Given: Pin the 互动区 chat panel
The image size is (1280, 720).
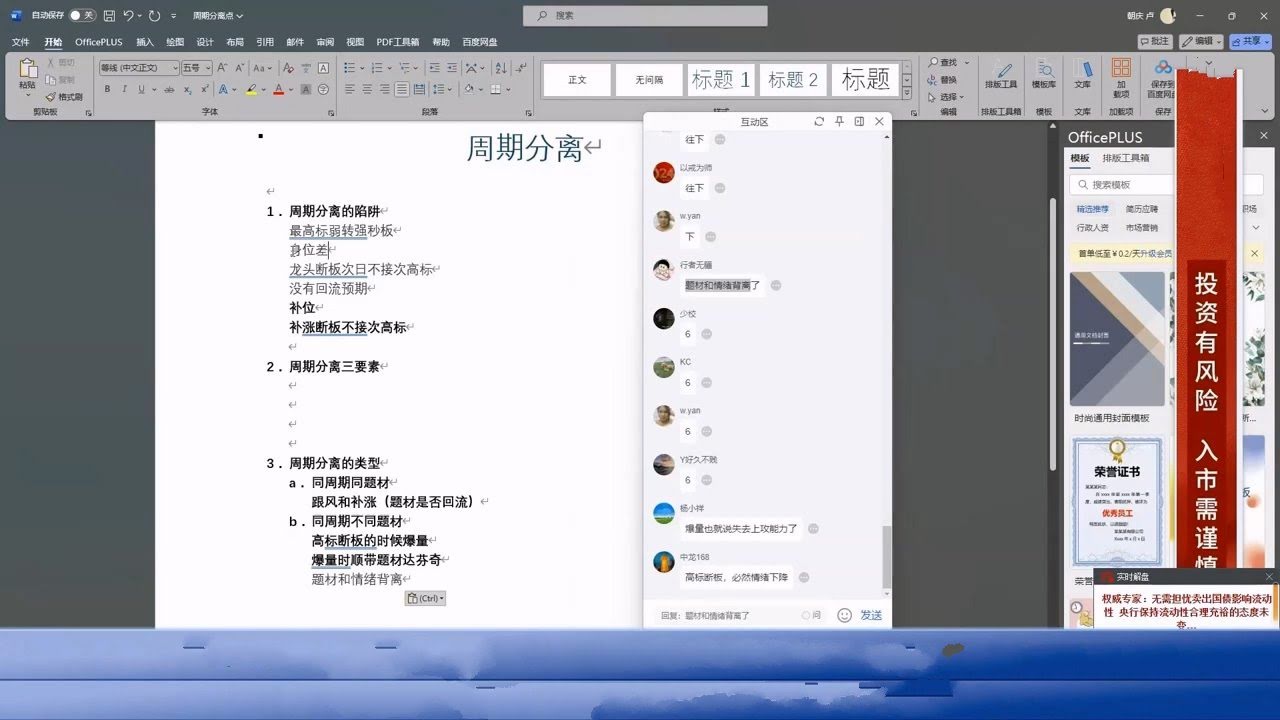Looking at the screenshot, I should 839,121.
